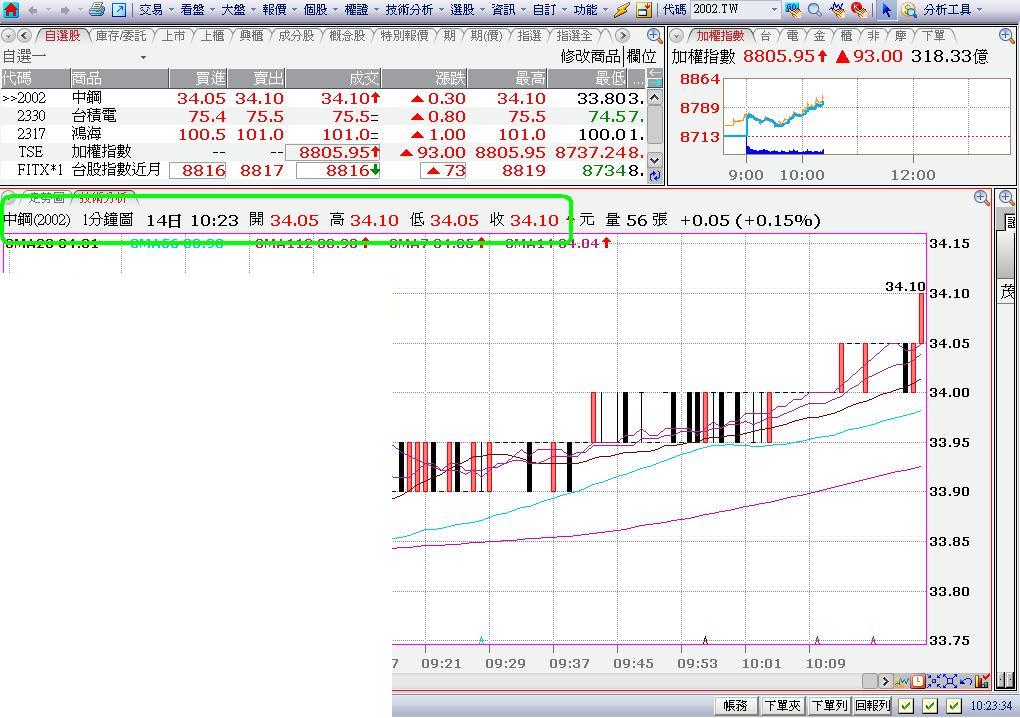1020x718 pixels.
Task: Expand the 自選一 watchlist dropdown
Action: click(x=143, y=57)
